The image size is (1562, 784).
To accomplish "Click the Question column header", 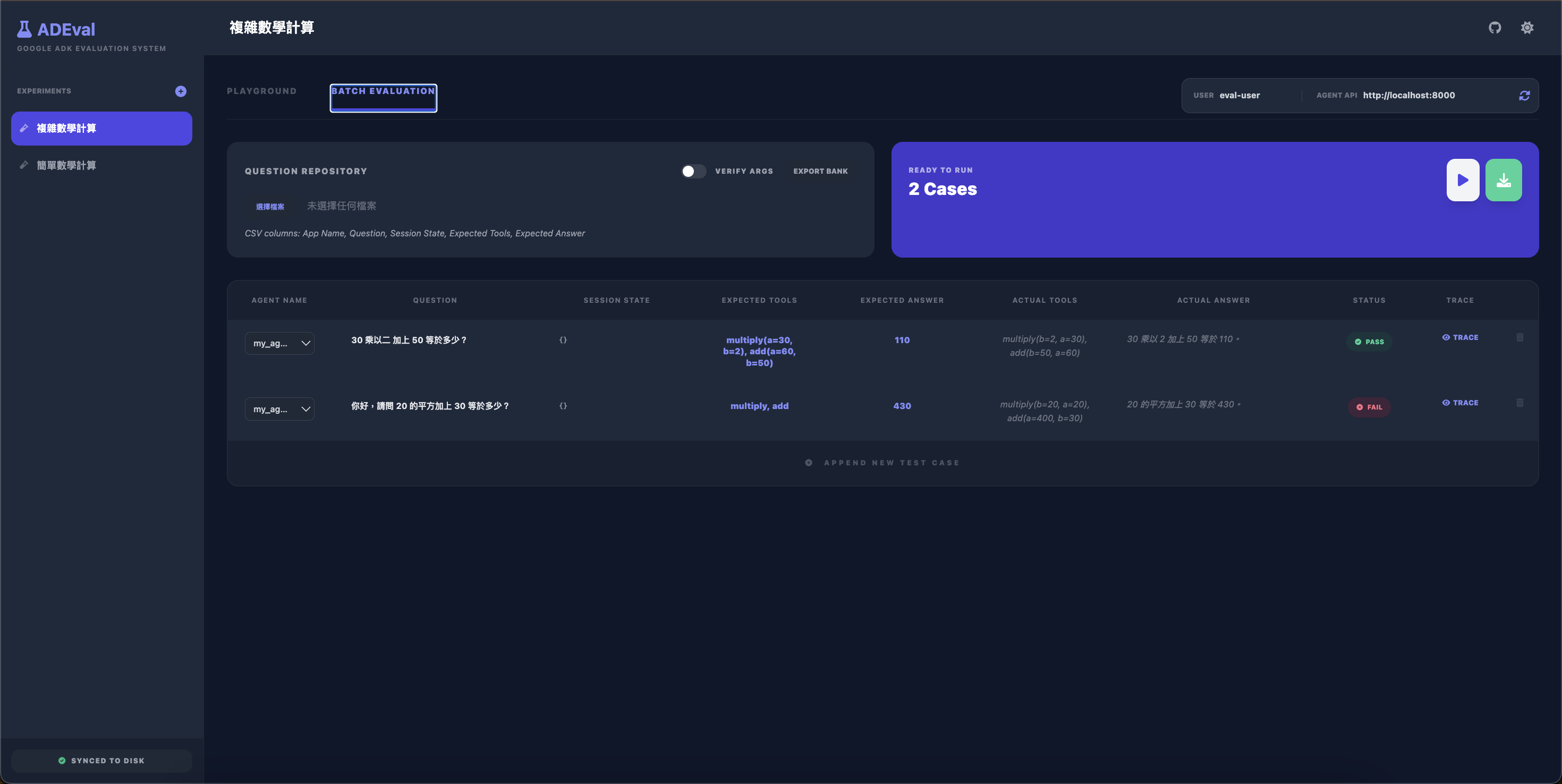I will point(435,300).
